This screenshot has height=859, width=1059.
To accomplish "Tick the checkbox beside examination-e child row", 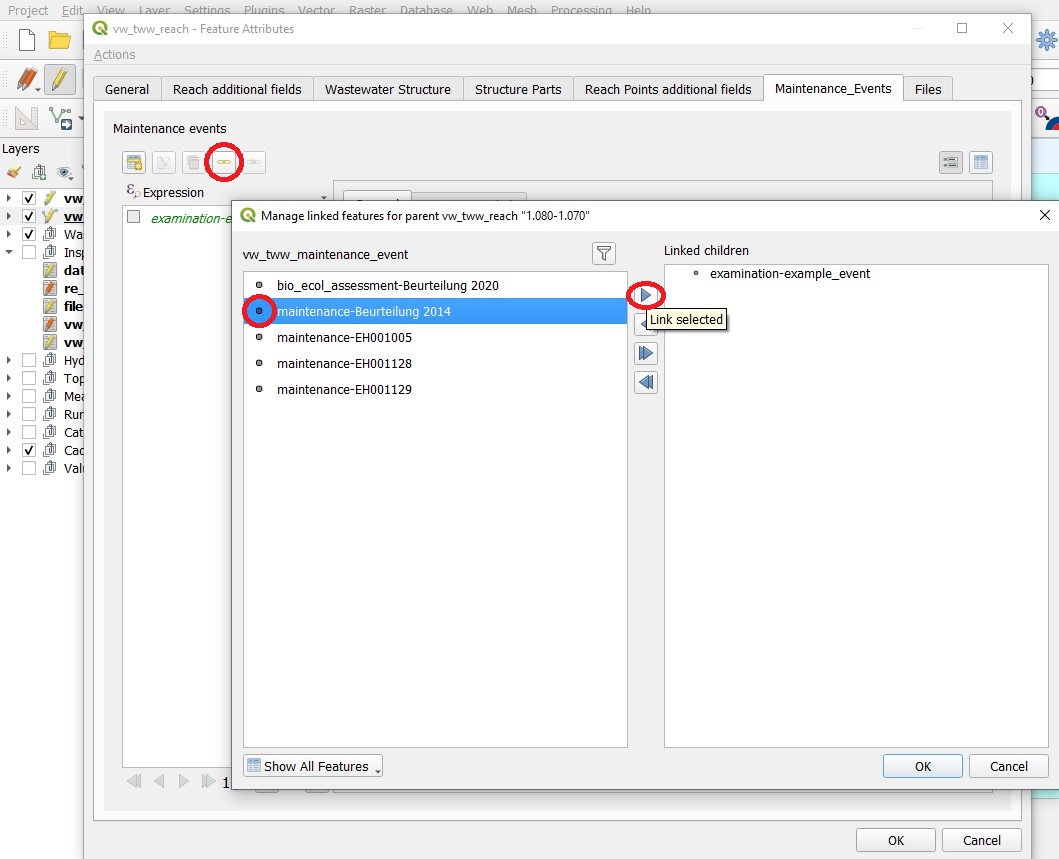I will [x=134, y=217].
